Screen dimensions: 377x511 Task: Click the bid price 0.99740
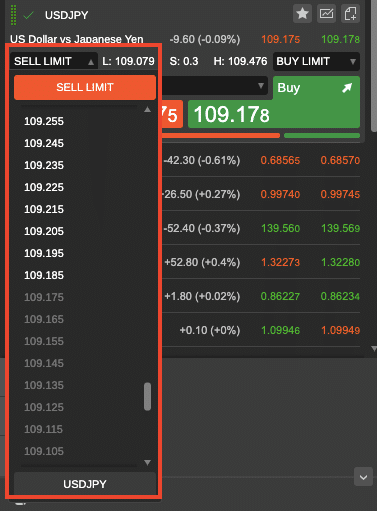tap(280, 194)
